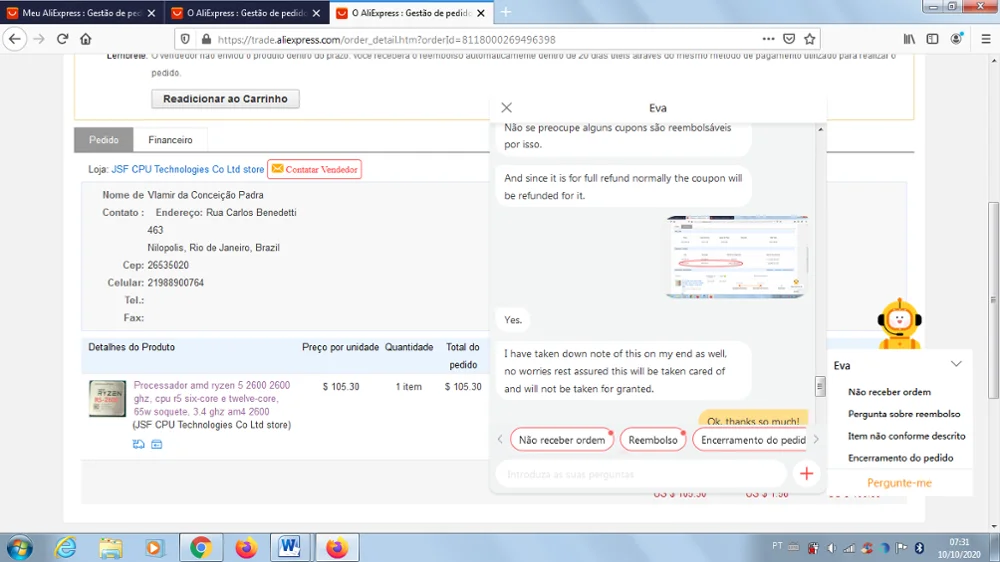Screen dimensions: 1000x562
Task: Open the tracking protection shield icon
Action: 185,39
